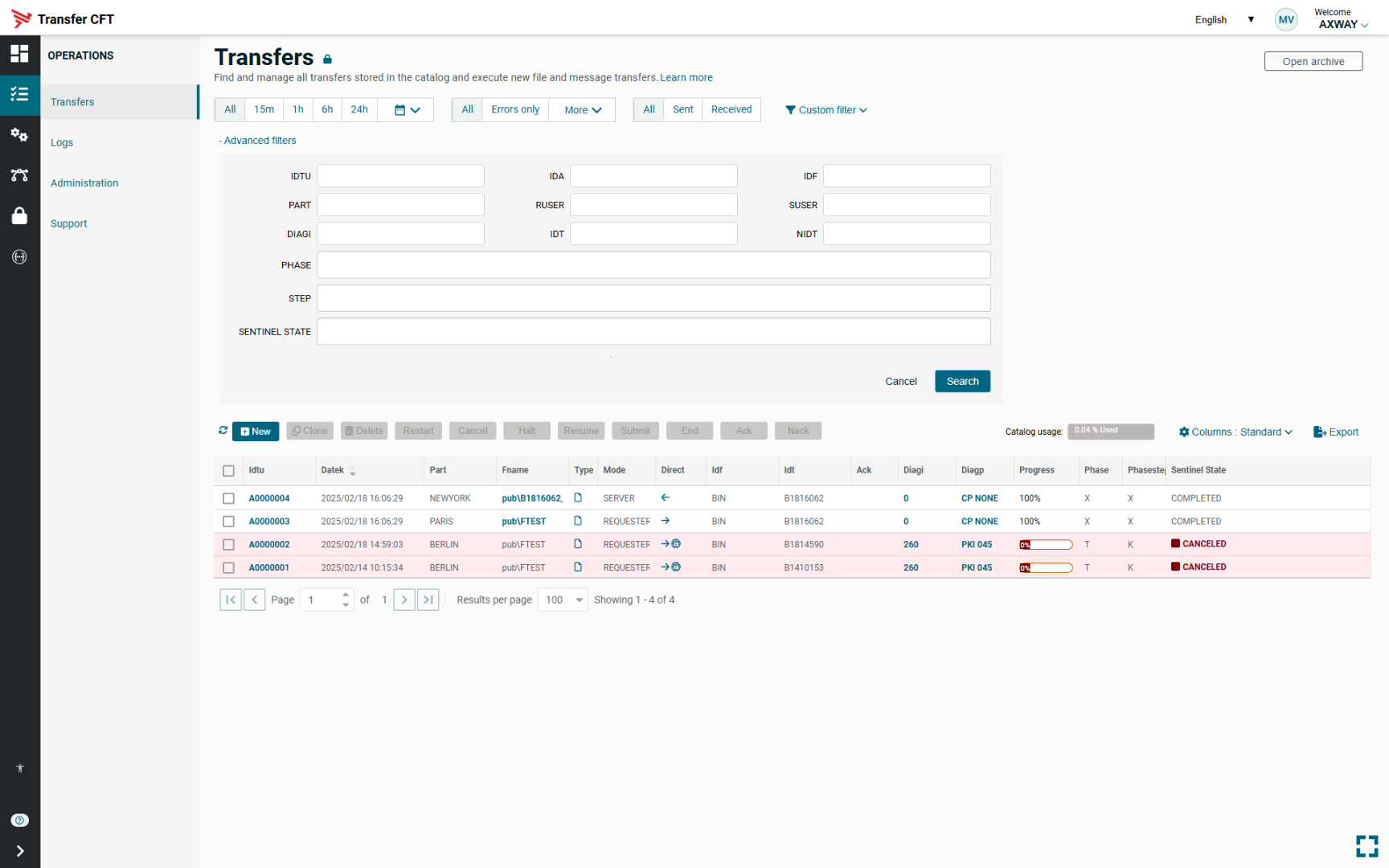This screenshot has height=868, width=1389.
Task: Open Results per page dropdown
Action: click(x=564, y=600)
